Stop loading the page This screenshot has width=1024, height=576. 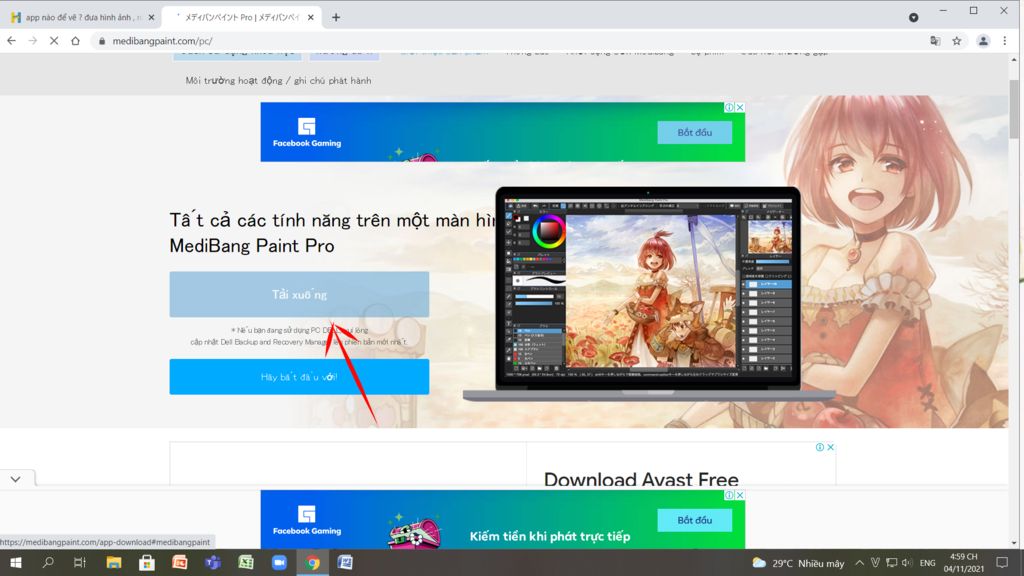[x=54, y=40]
